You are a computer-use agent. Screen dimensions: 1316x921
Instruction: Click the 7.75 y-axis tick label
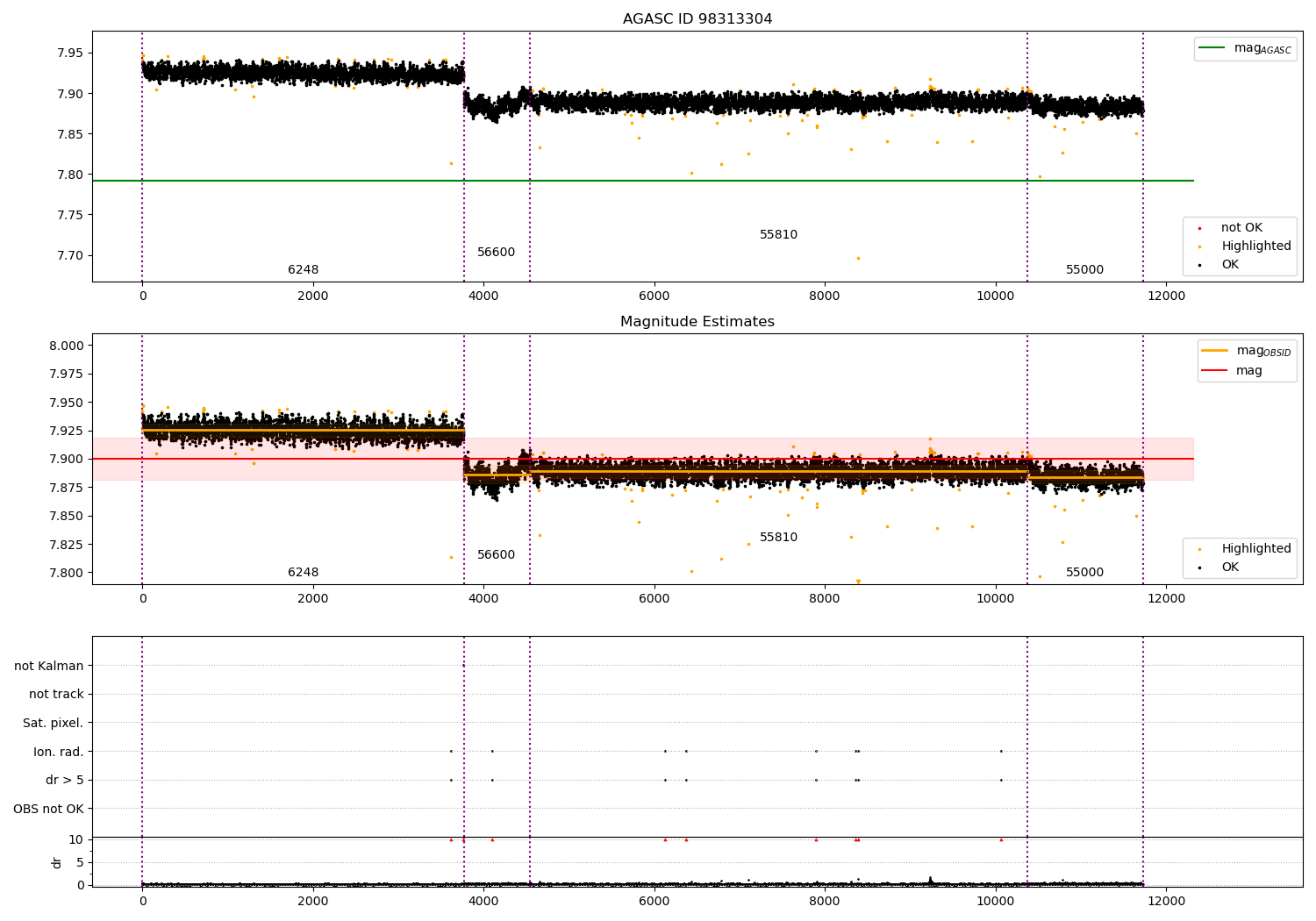click(x=70, y=216)
